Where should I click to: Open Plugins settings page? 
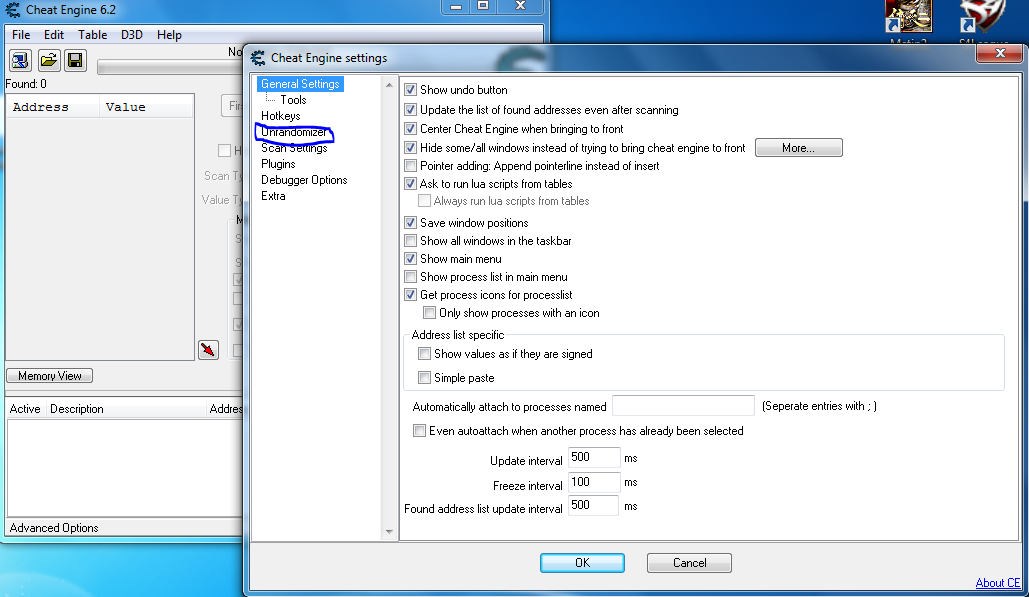(x=278, y=164)
